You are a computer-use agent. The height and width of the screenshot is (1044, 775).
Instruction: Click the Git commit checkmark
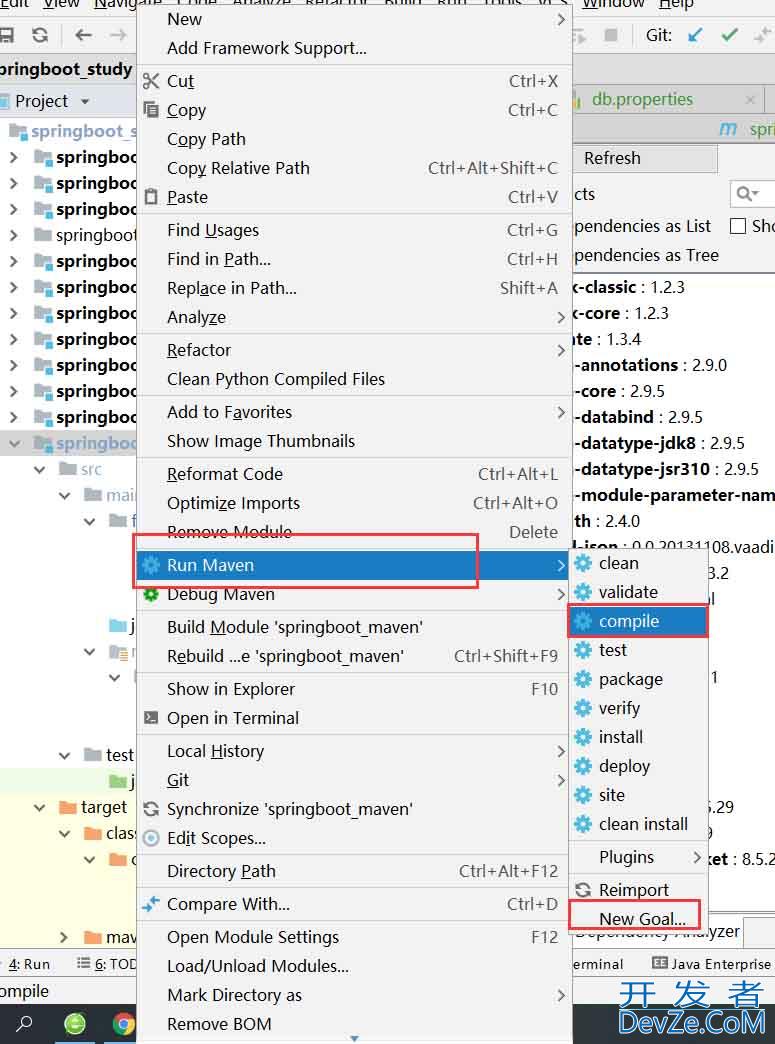click(x=730, y=35)
